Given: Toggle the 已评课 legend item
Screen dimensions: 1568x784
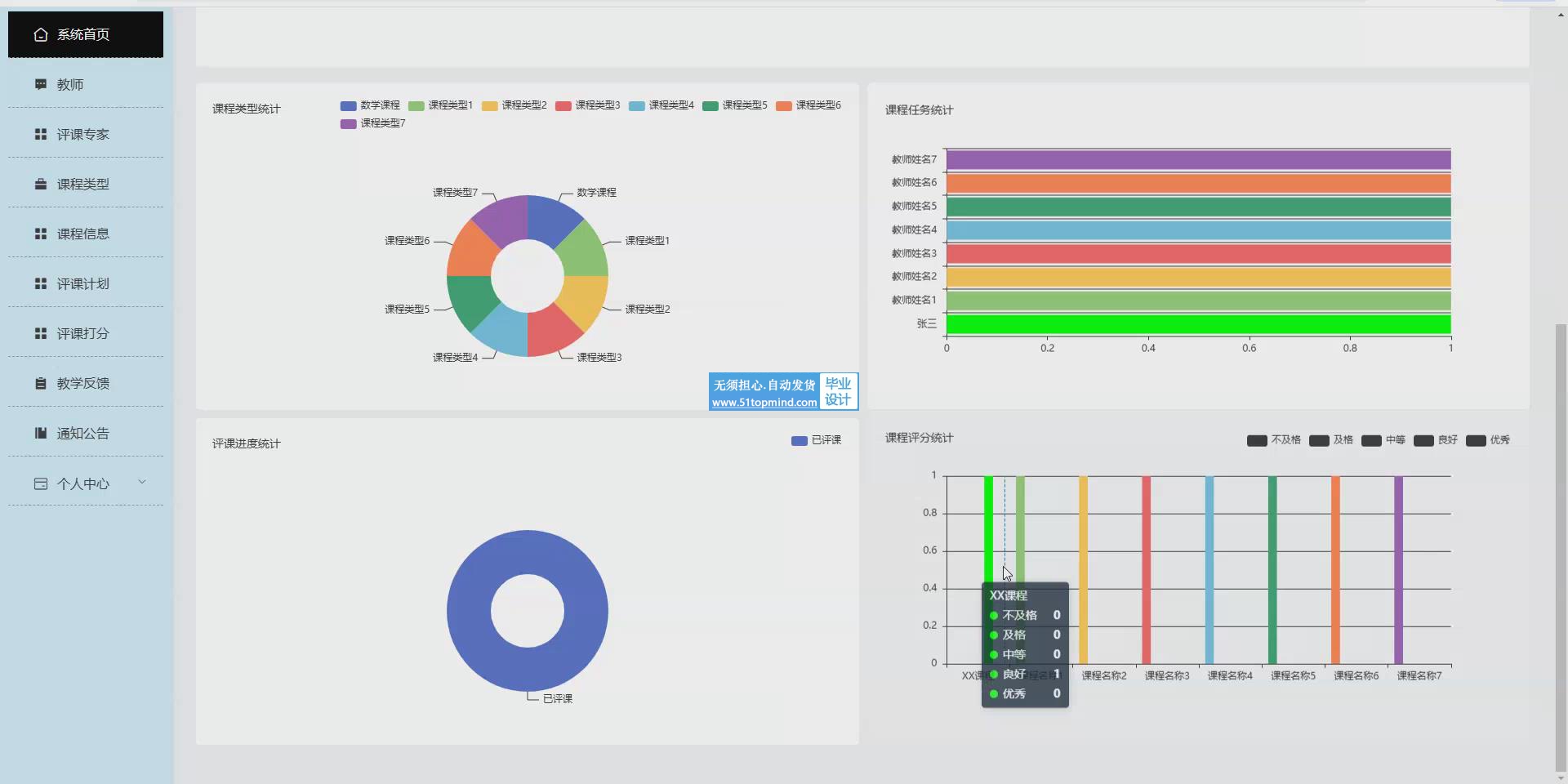Looking at the screenshot, I should 816,440.
